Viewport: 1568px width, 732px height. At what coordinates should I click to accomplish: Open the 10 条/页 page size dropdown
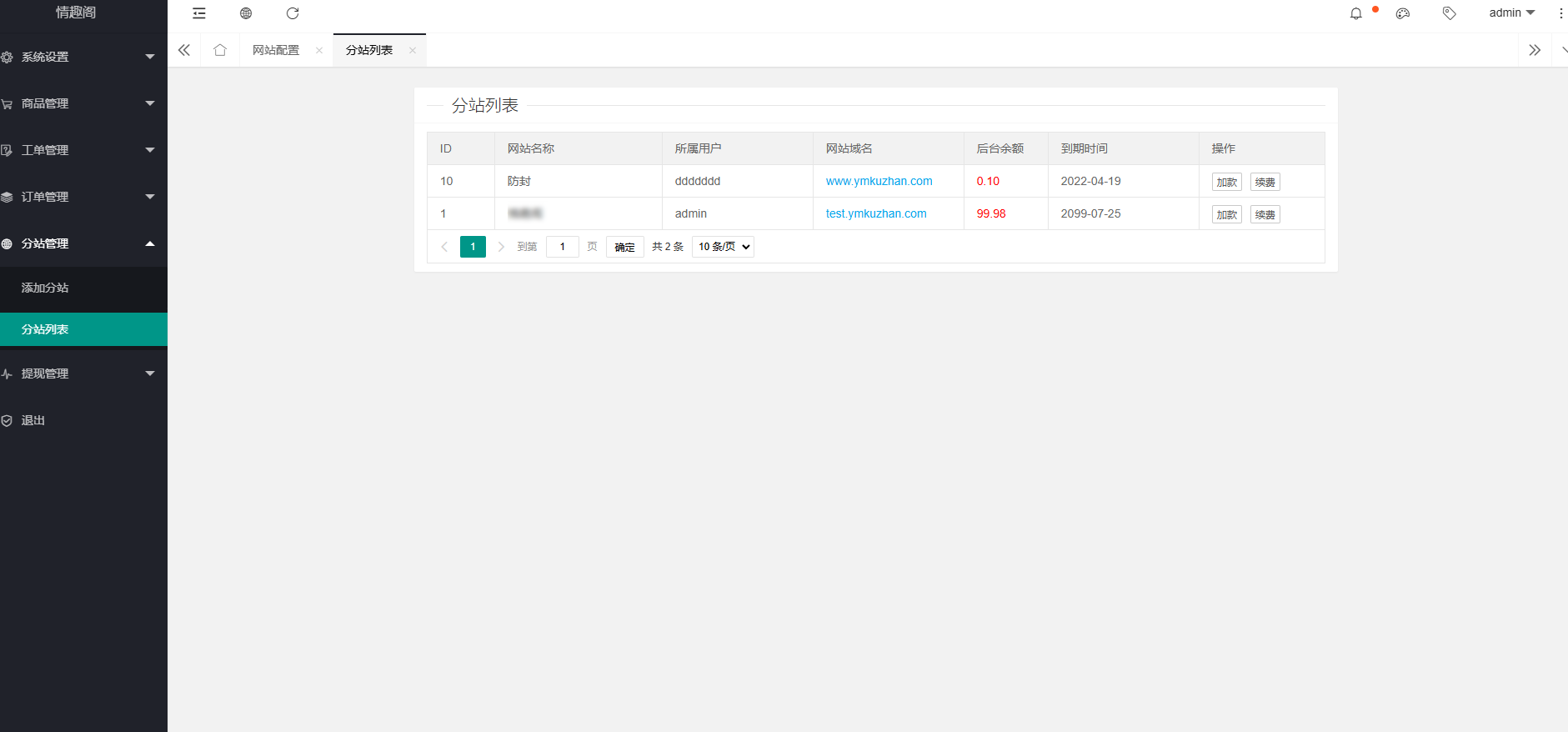pos(723,247)
